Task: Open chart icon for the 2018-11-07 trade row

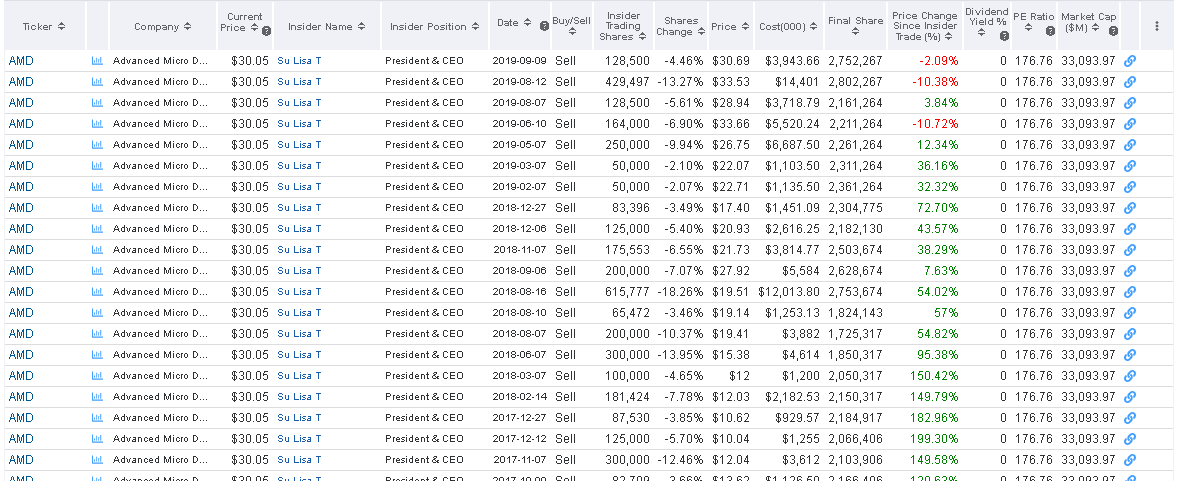Action: pyautogui.click(x=97, y=249)
